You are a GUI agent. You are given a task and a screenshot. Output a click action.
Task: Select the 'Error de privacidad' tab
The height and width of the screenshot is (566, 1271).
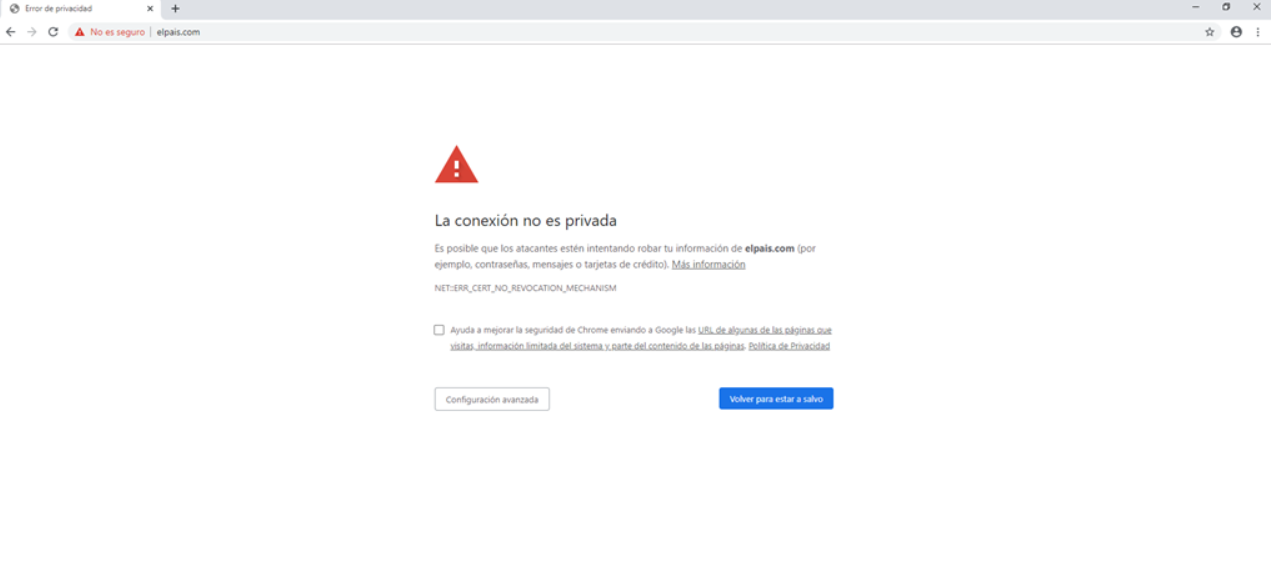click(x=80, y=9)
